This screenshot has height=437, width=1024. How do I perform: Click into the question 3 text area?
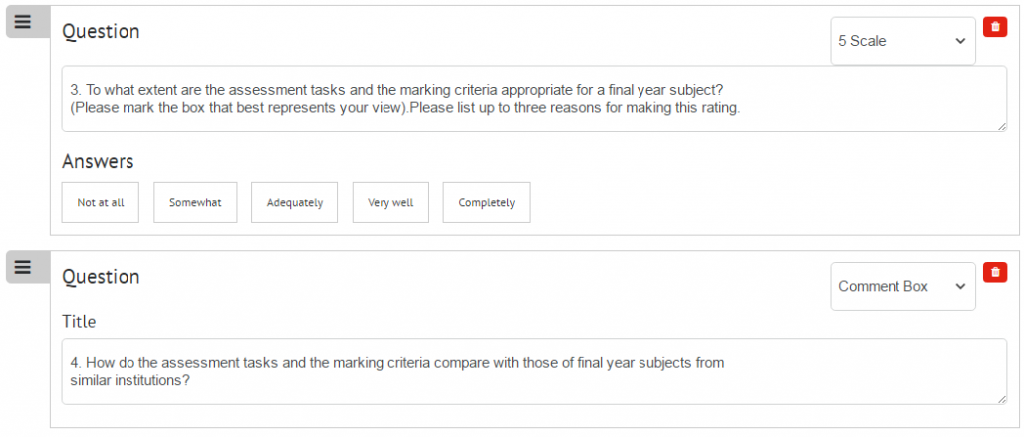pyautogui.click(x=534, y=99)
